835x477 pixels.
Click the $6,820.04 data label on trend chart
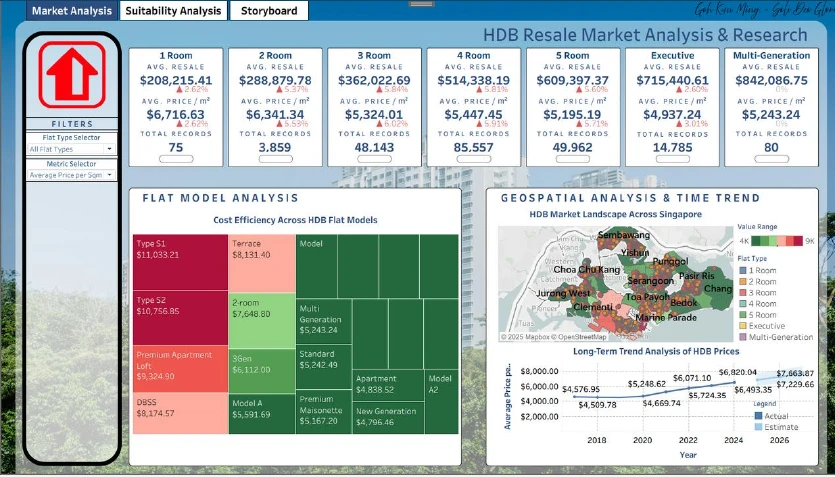[738, 372]
